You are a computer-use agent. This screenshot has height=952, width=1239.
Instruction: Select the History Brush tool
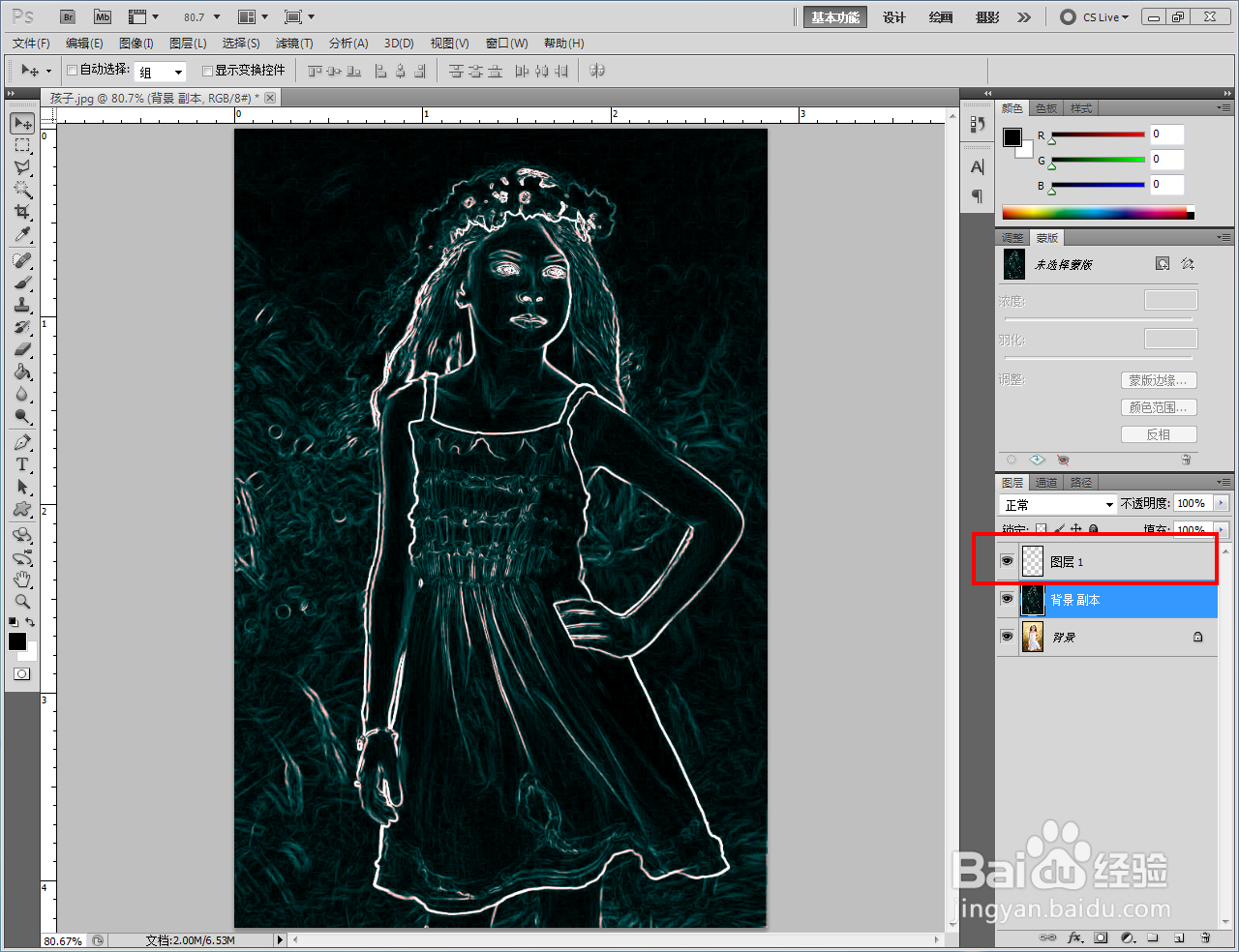[22, 328]
